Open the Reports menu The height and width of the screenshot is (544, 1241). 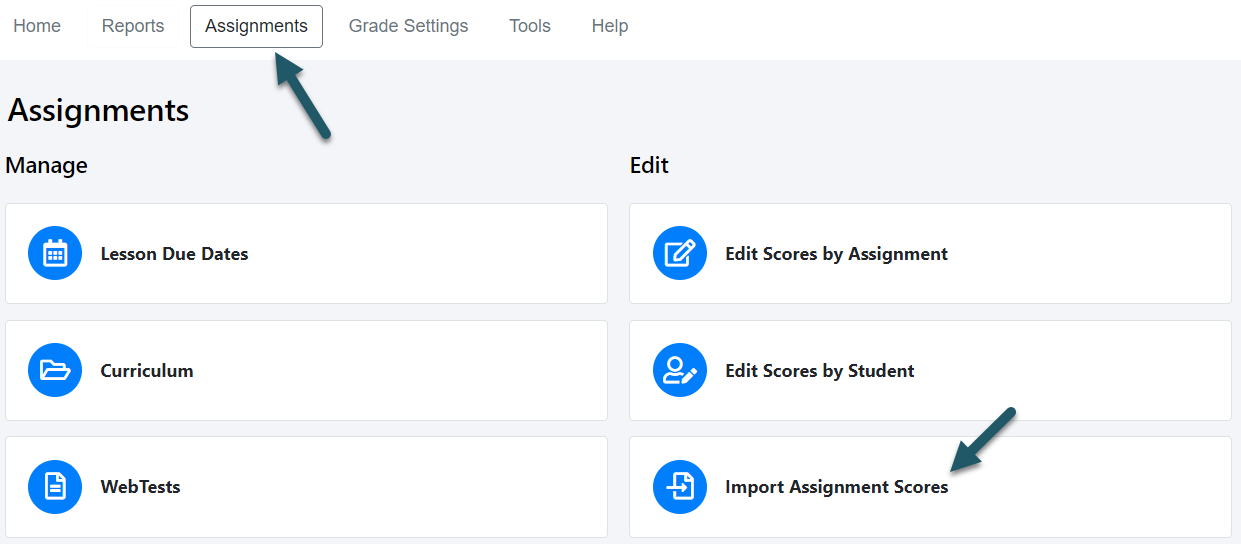pyautogui.click(x=133, y=26)
